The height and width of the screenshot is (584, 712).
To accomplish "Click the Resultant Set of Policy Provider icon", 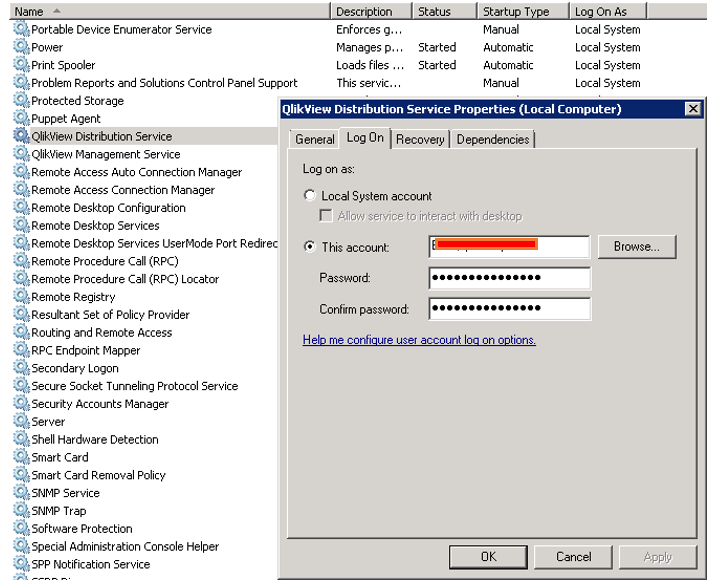I will click(x=21, y=314).
